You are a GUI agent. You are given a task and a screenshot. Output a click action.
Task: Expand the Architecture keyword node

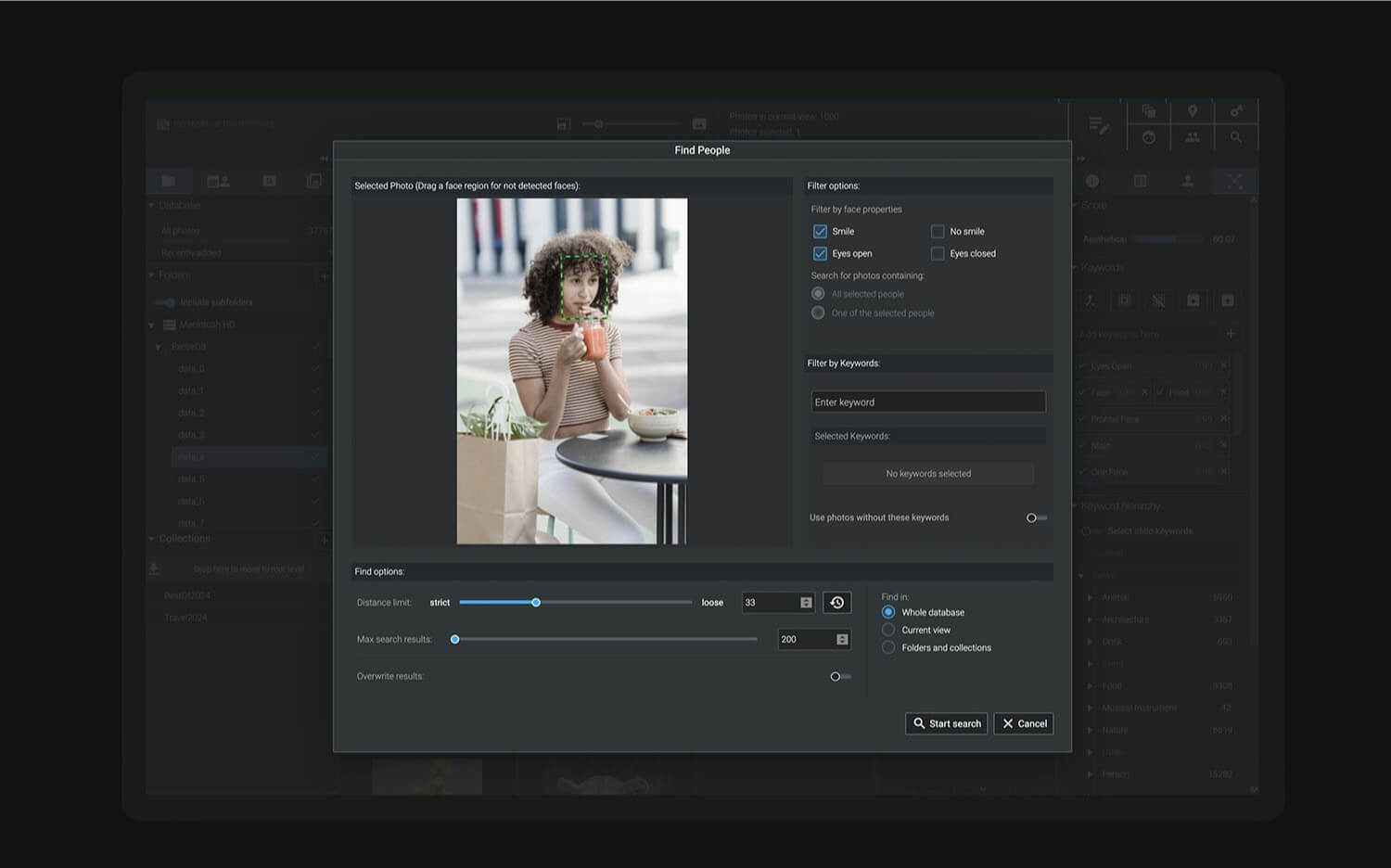[x=1090, y=619]
